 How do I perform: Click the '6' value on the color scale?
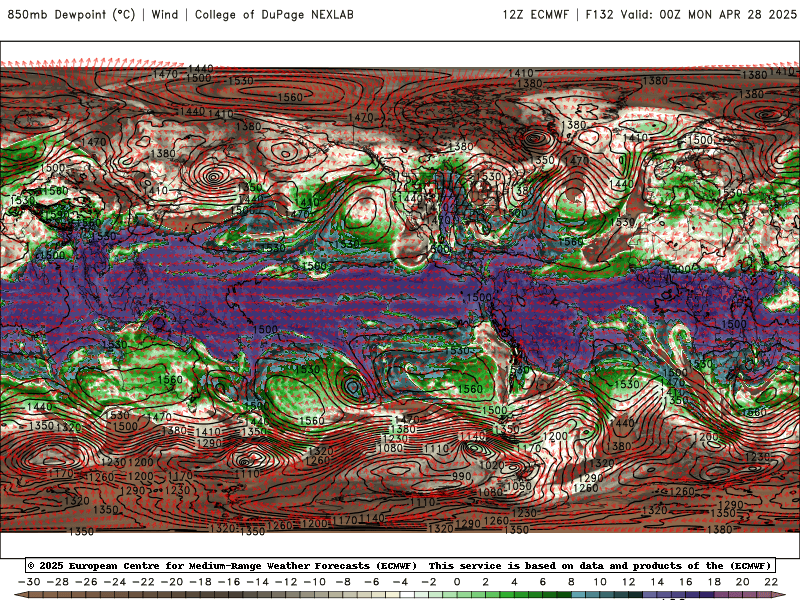(543, 582)
